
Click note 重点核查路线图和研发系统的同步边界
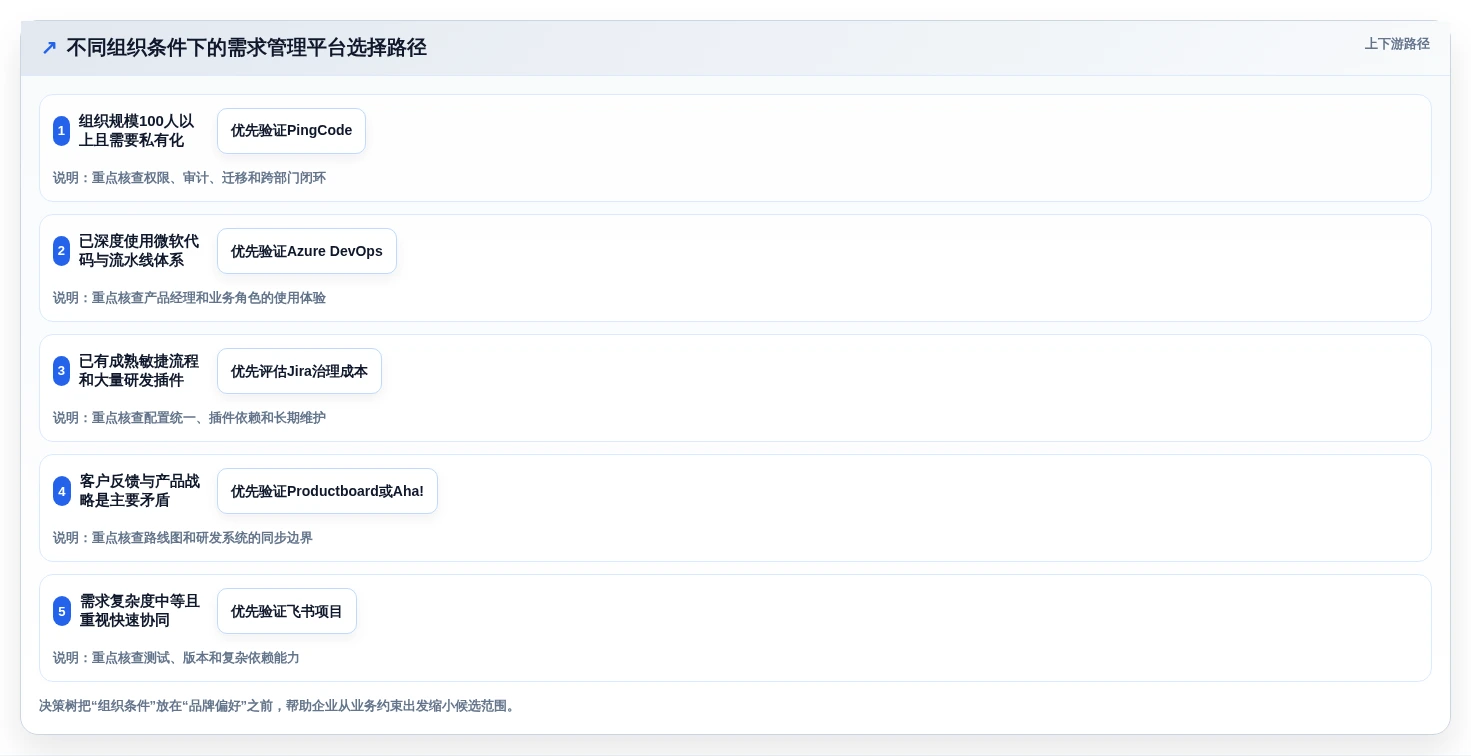183,538
